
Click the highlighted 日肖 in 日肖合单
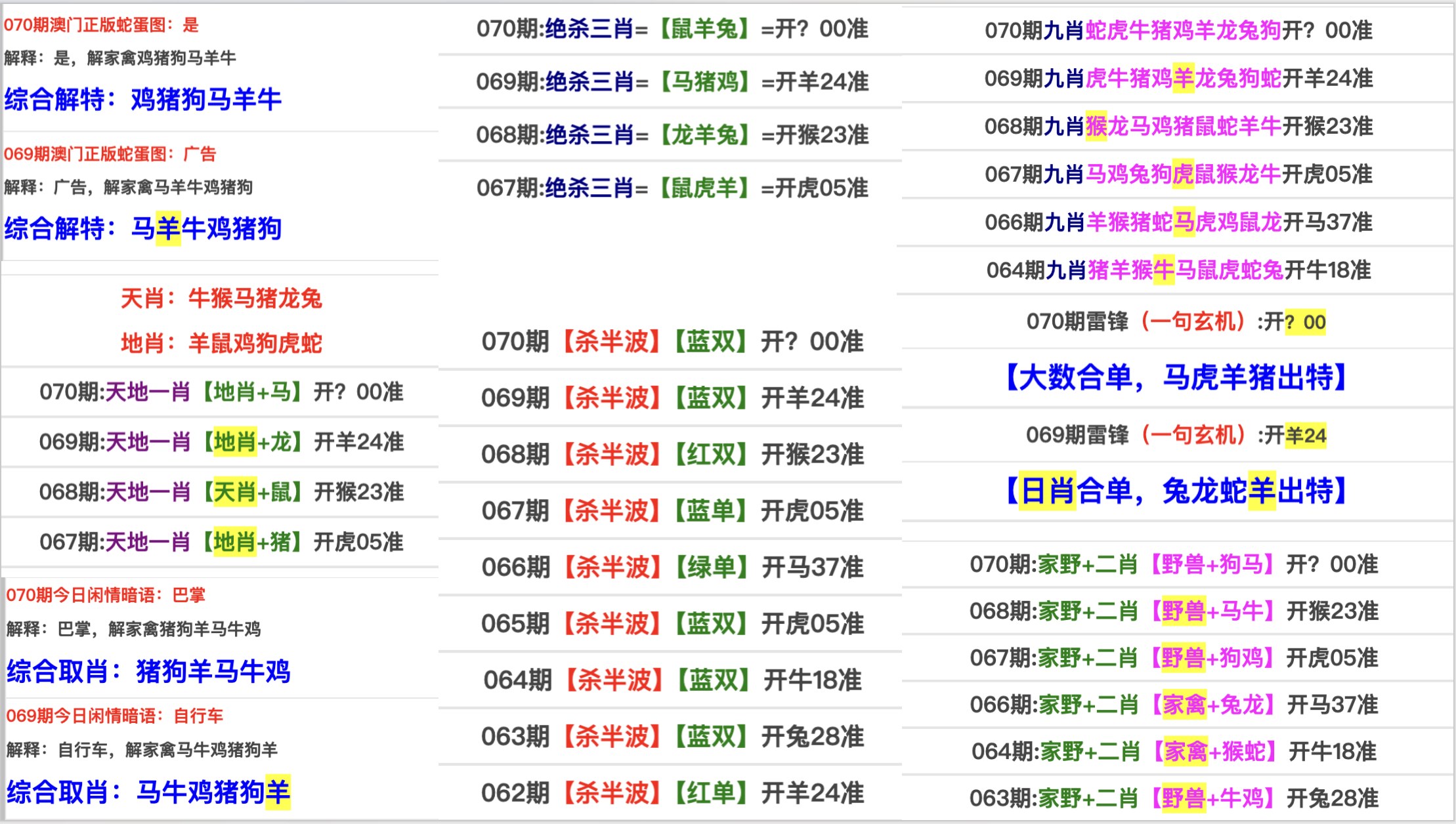coord(1048,491)
